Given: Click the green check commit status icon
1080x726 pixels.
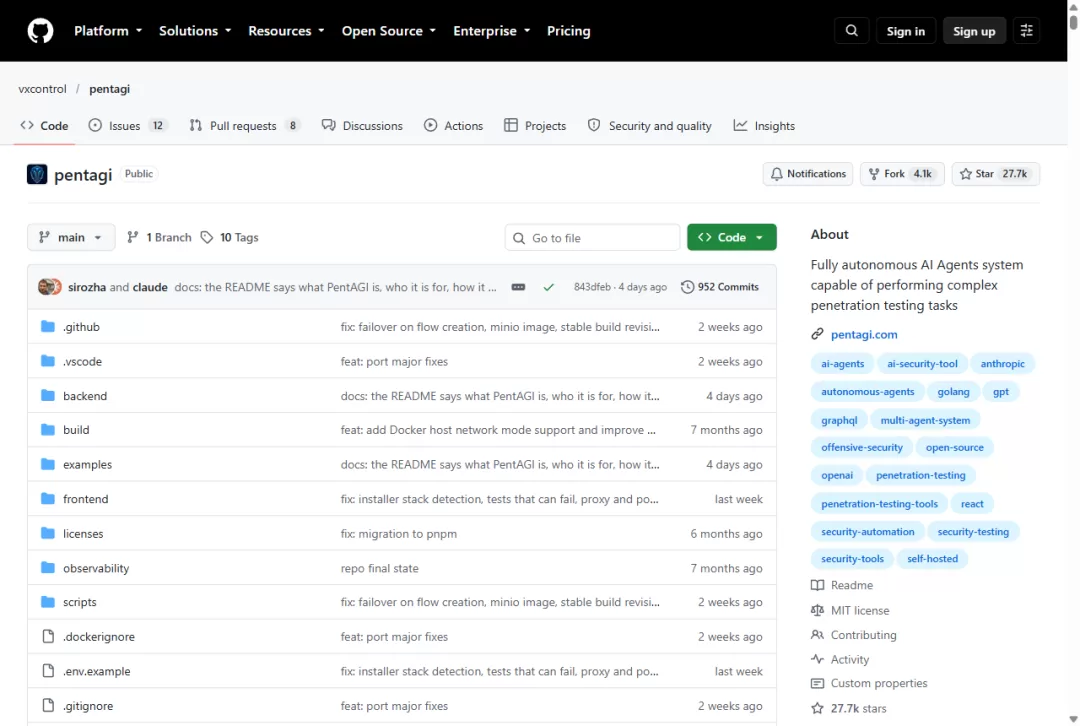Looking at the screenshot, I should [x=548, y=287].
